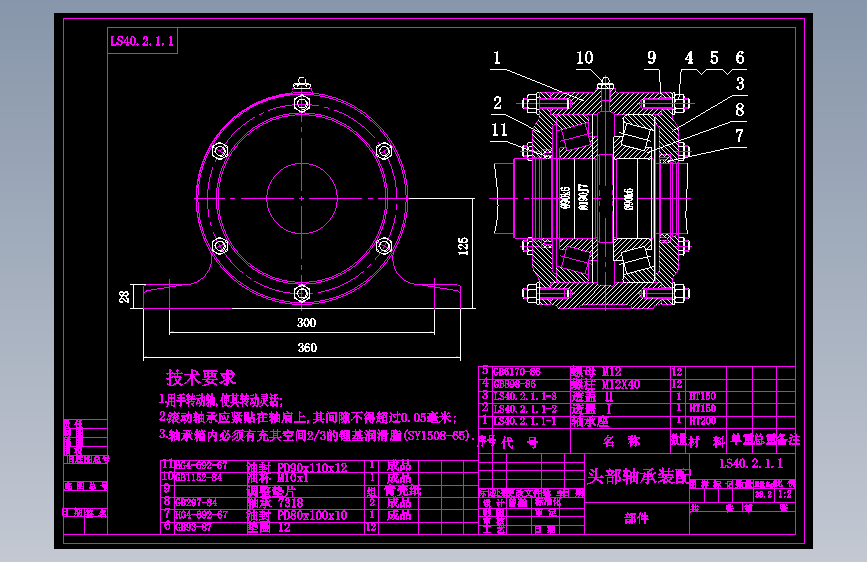Click the "材 料" column header
867x562 pixels.
[x=707, y=441]
